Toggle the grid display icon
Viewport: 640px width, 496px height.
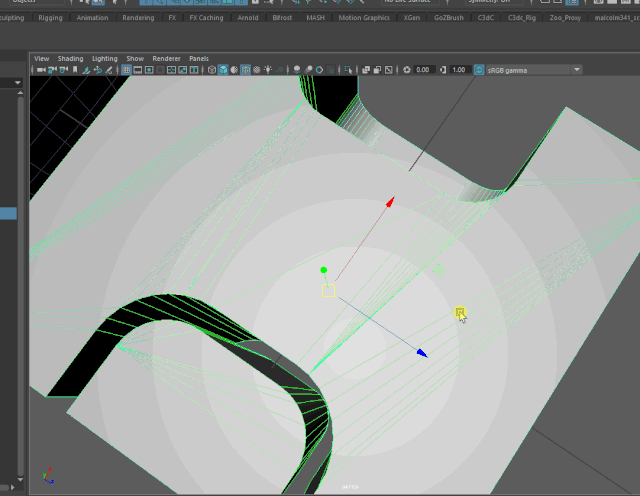pos(126,70)
